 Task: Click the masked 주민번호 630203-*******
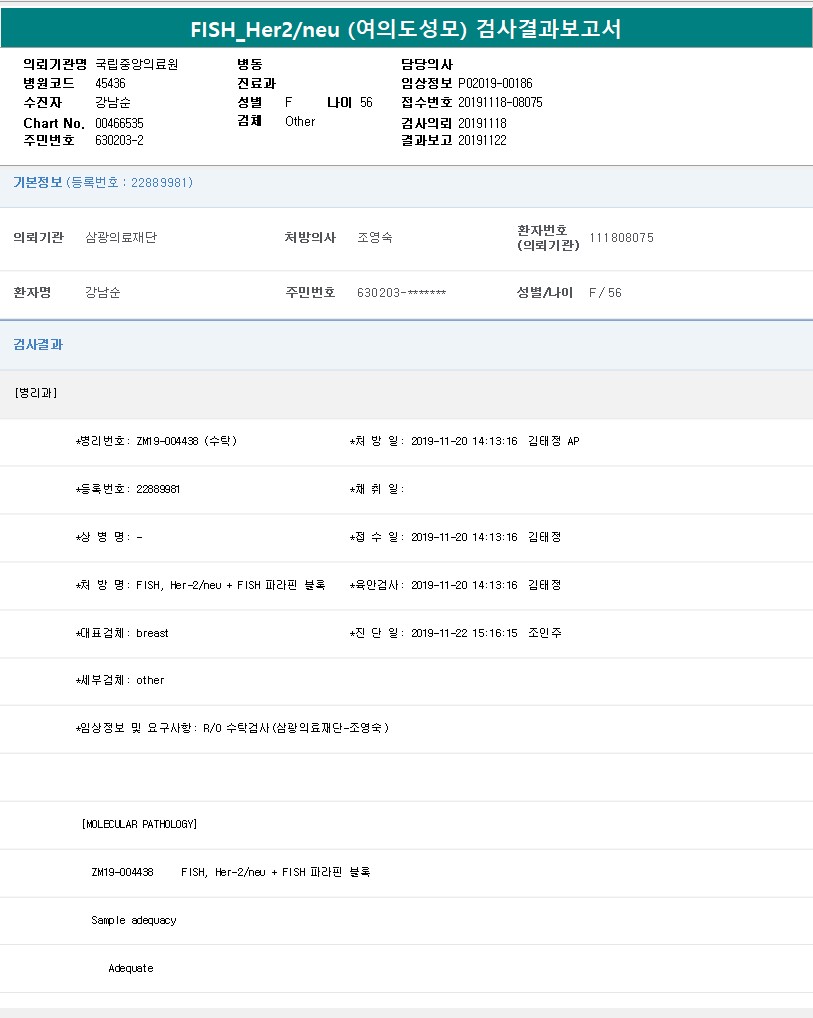tap(401, 293)
